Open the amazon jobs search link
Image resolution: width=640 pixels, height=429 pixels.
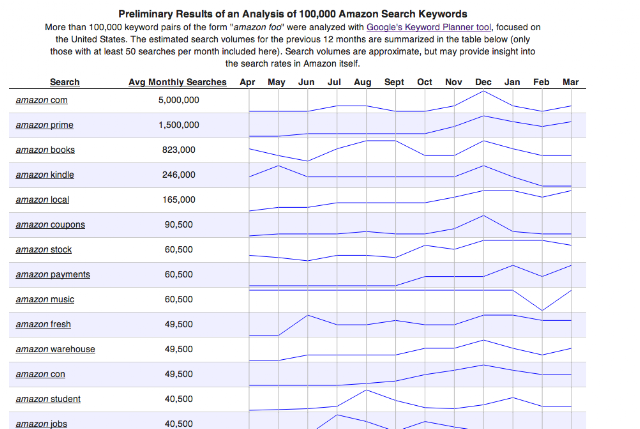tap(41, 424)
